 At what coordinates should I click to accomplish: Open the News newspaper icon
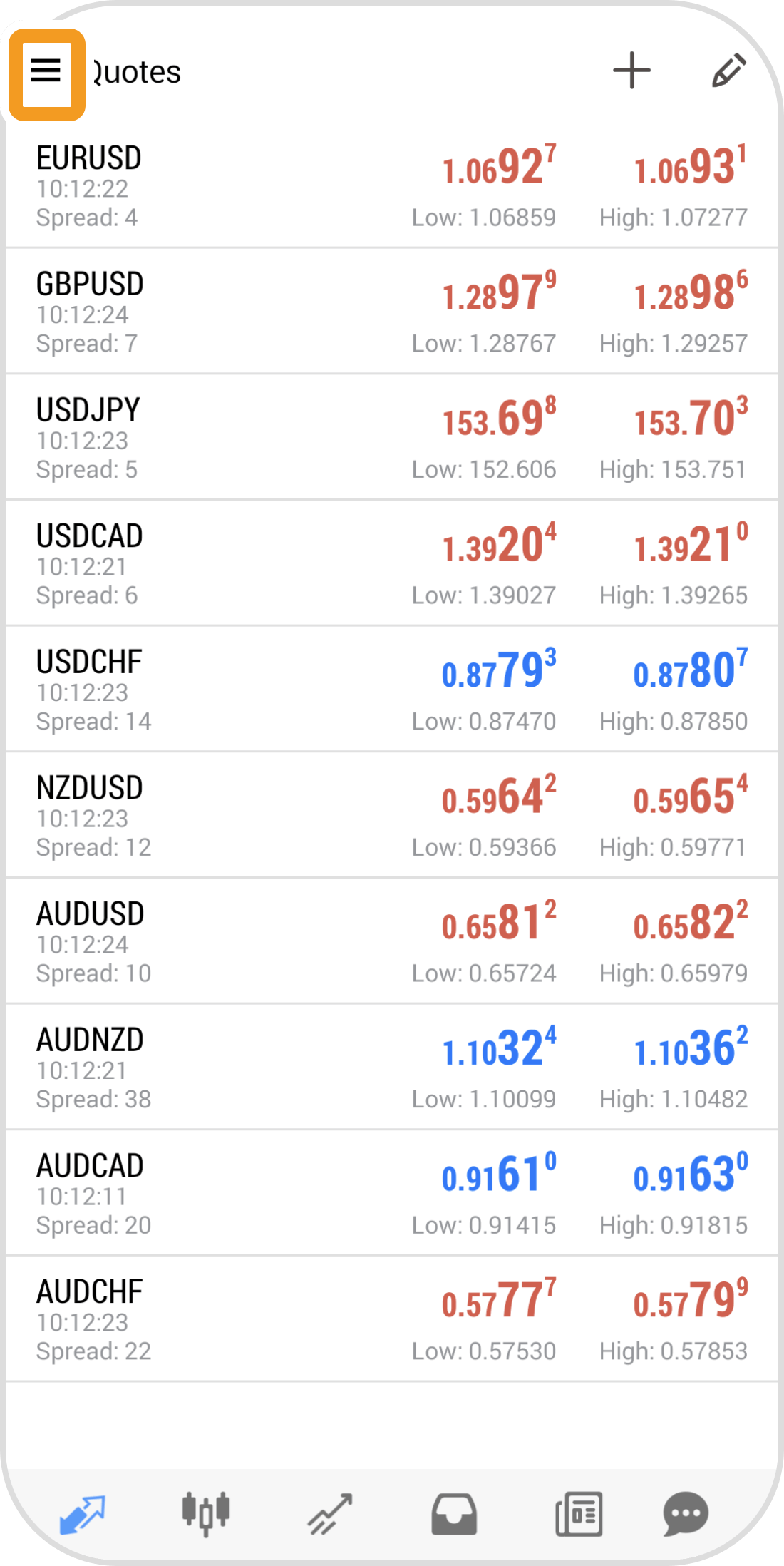pos(578,1513)
